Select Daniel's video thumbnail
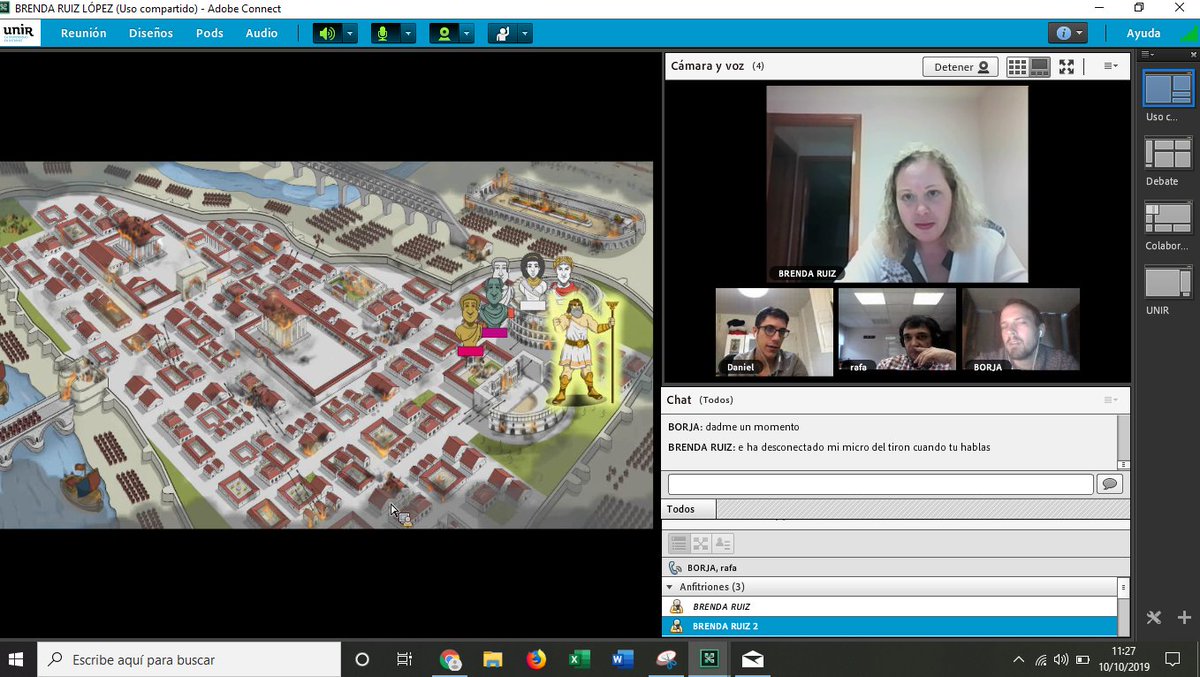This screenshot has height=677, width=1200. click(774, 332)
